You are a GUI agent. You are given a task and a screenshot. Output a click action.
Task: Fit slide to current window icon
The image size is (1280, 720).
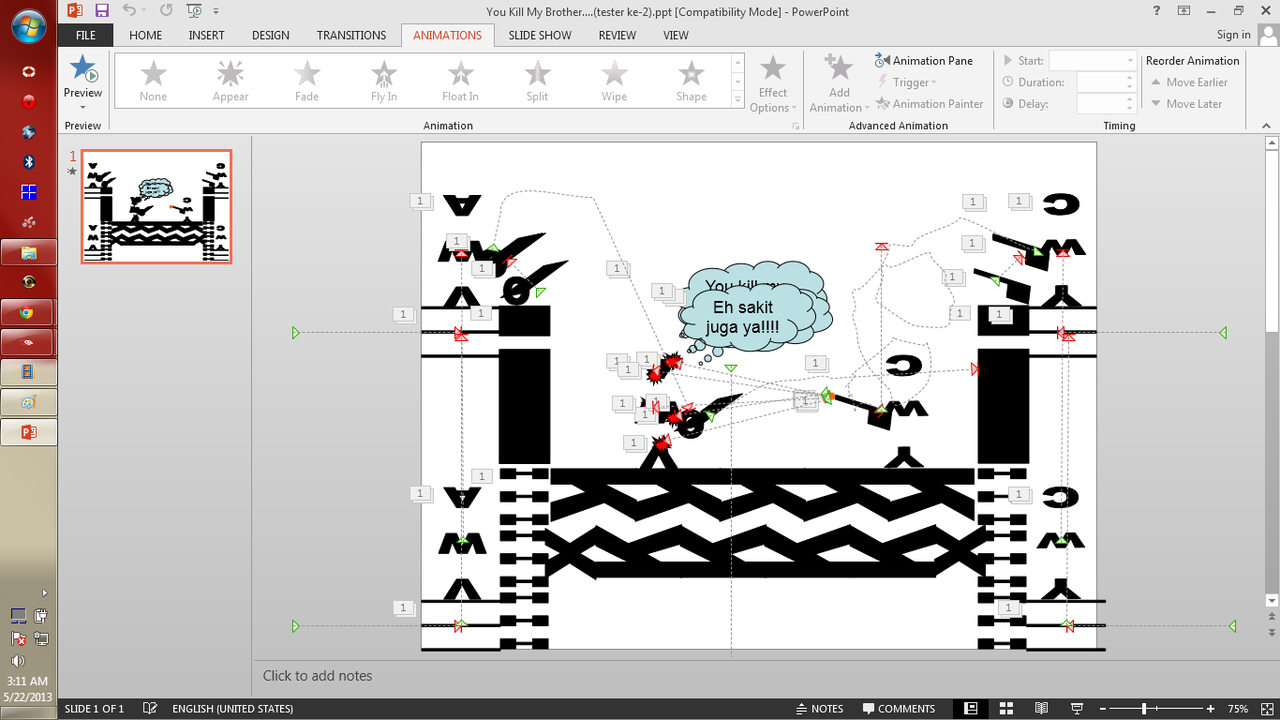[x=1266, y=709]
